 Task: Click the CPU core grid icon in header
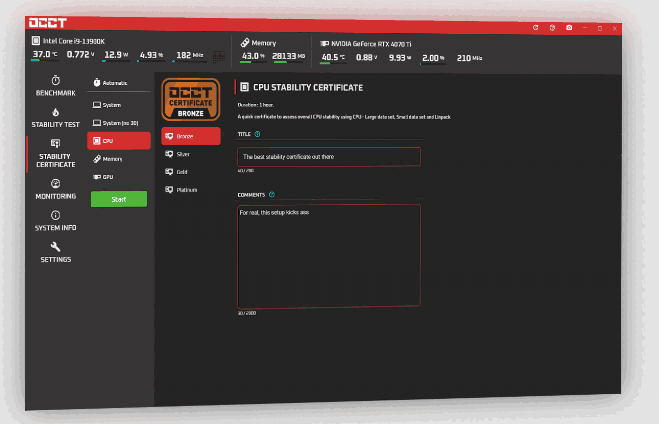[x=219, y=56]
